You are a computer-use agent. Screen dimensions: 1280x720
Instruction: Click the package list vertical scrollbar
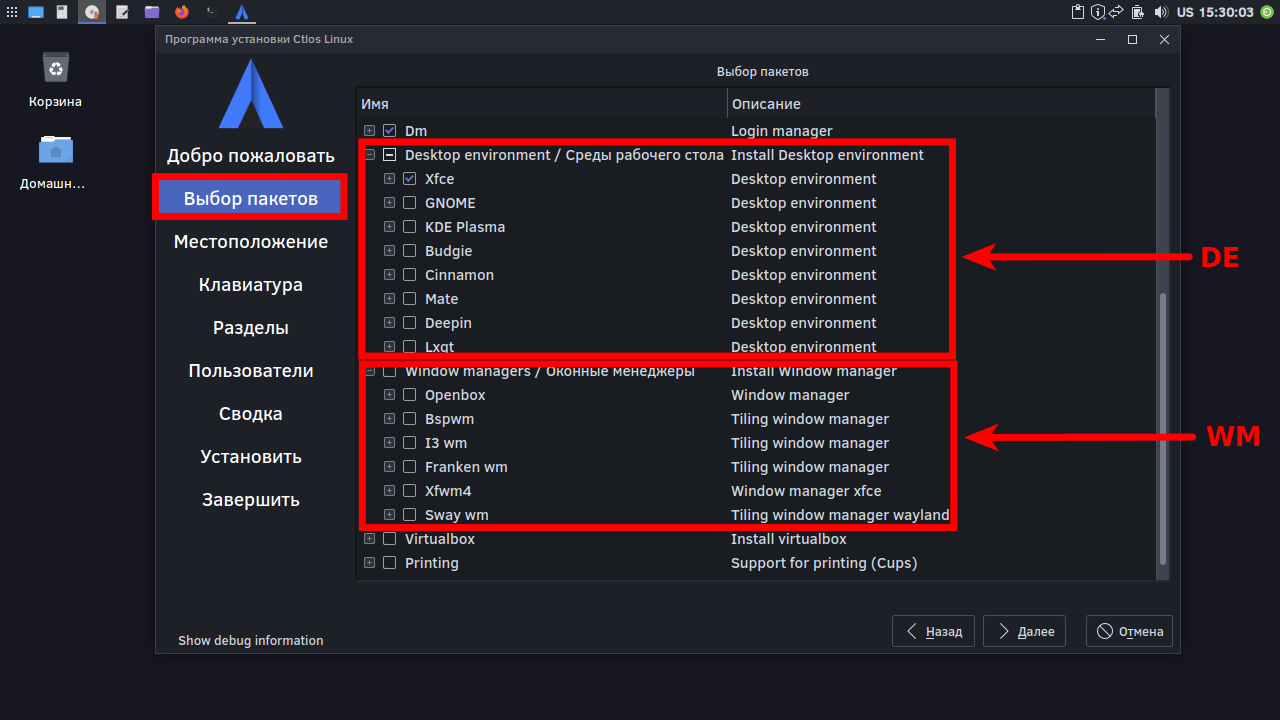click(x=1162, y=430)
